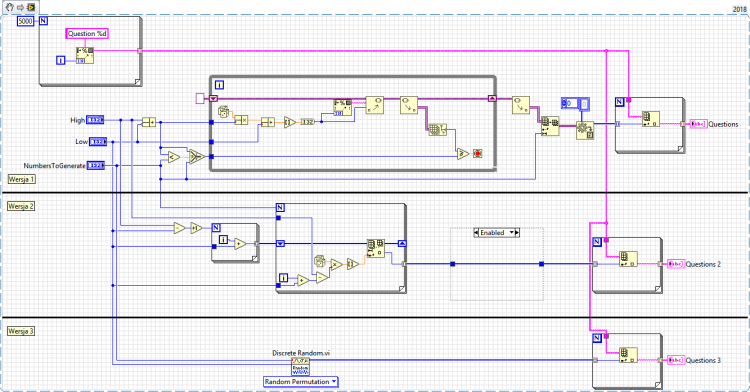This screenshot has height=392, width=750.
Task: Click the Discrete Random.vi node
Action: pos(300,367)
